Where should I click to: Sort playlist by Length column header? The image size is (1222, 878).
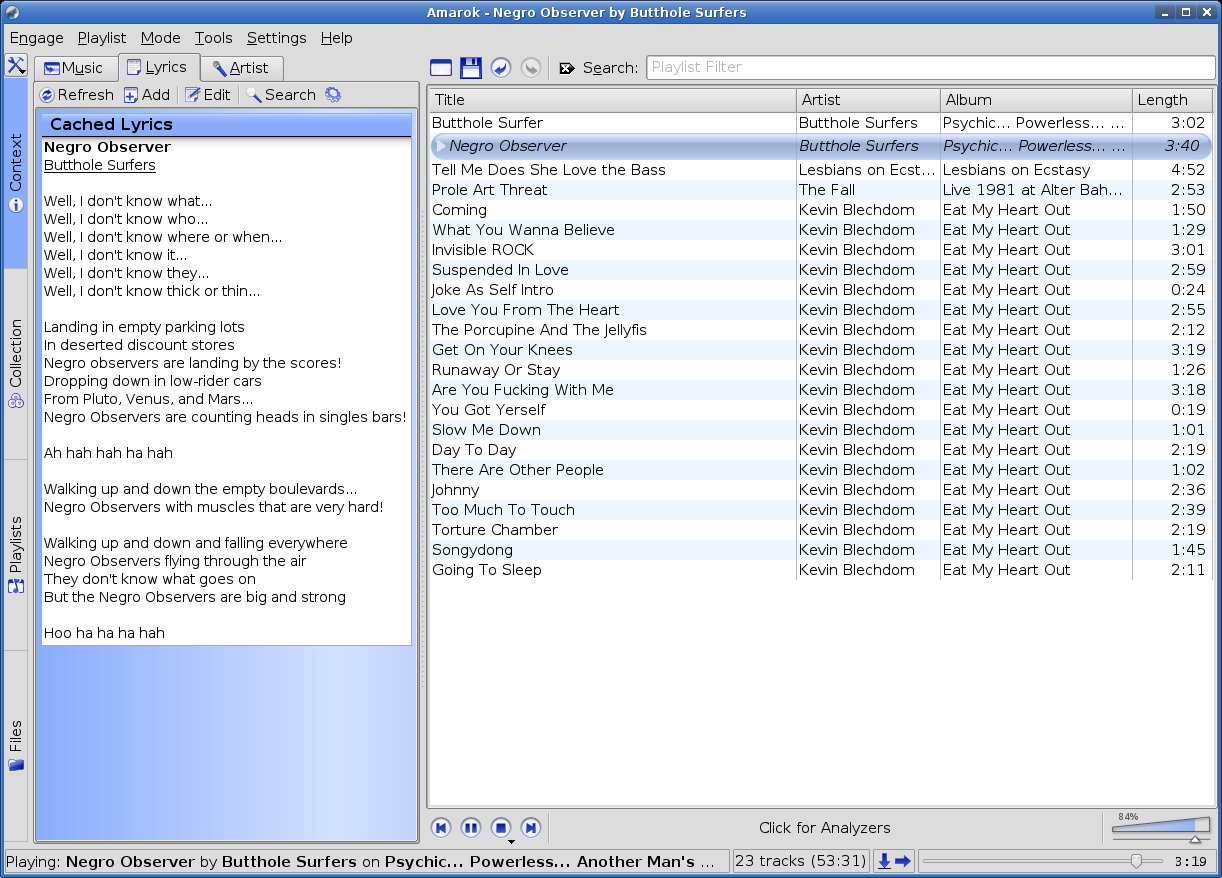coord(1172,100)
